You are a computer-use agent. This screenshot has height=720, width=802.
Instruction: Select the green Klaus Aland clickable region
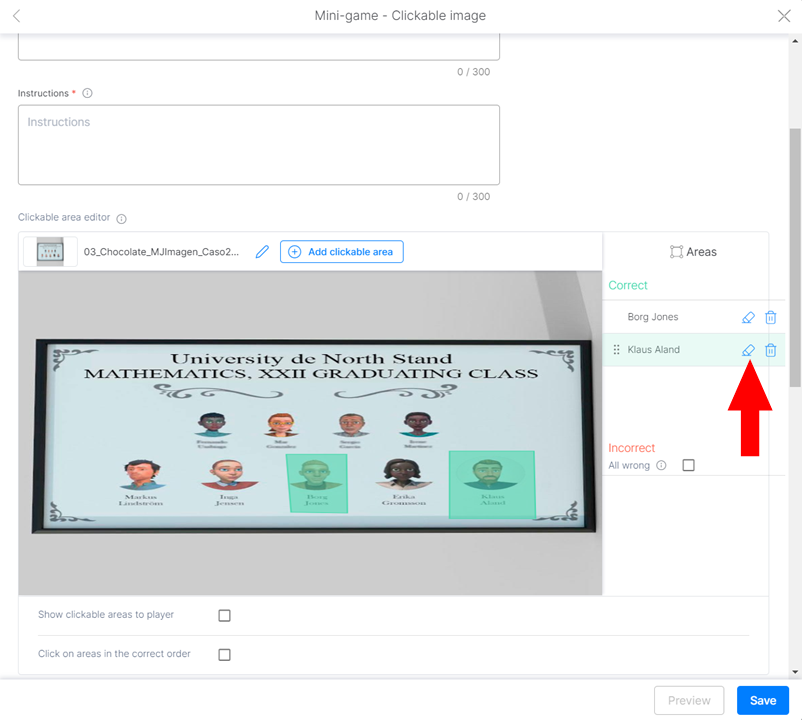(492, 485)
